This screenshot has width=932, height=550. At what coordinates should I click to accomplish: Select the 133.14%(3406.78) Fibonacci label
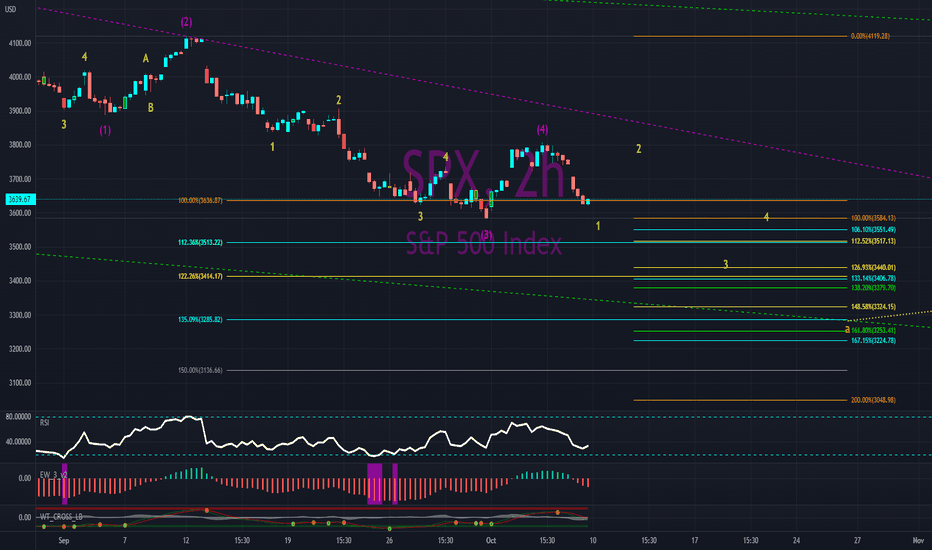(x=873, y=278)
